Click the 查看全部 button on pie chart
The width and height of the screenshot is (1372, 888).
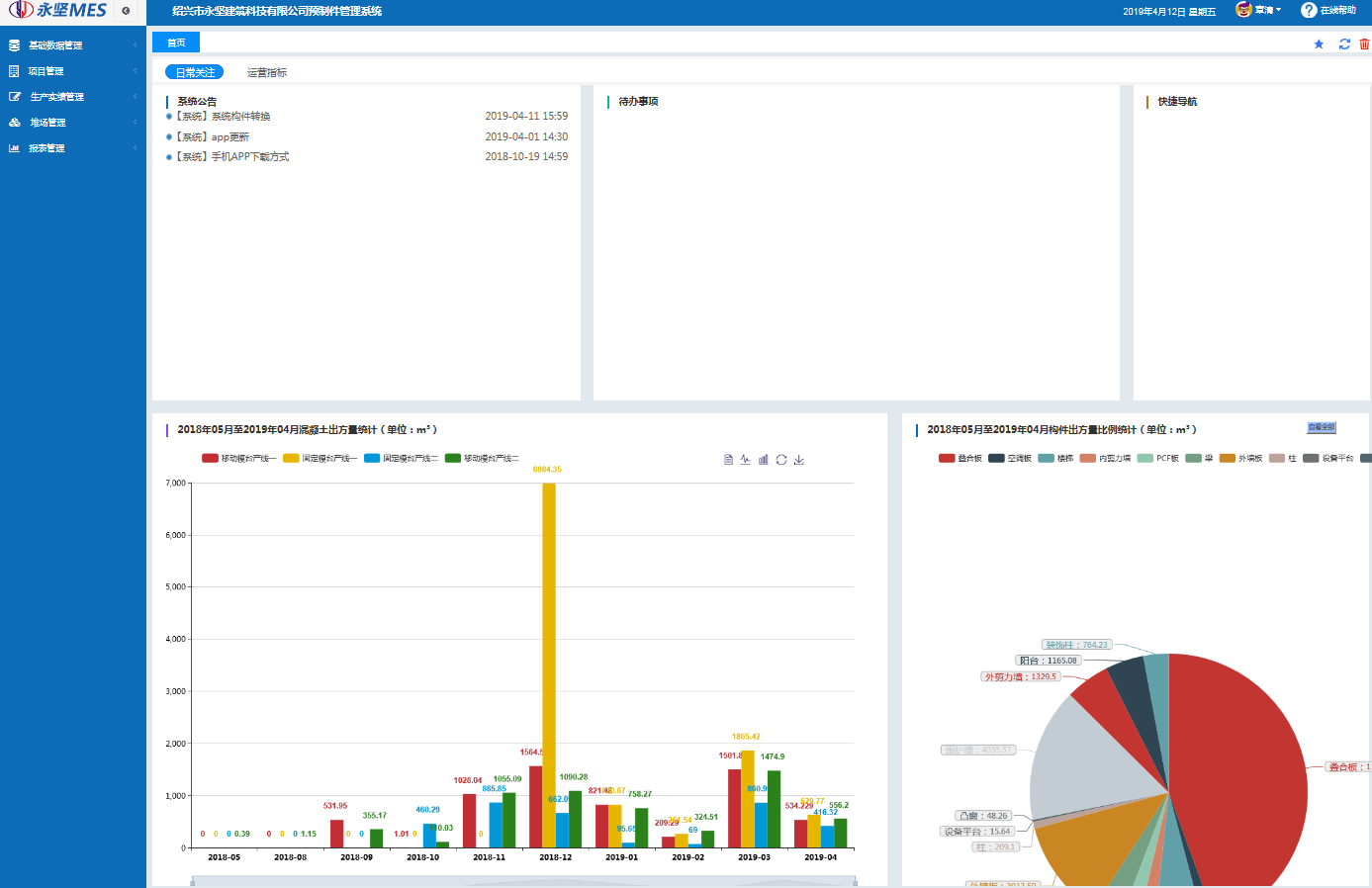click(x=1322, y=427)
